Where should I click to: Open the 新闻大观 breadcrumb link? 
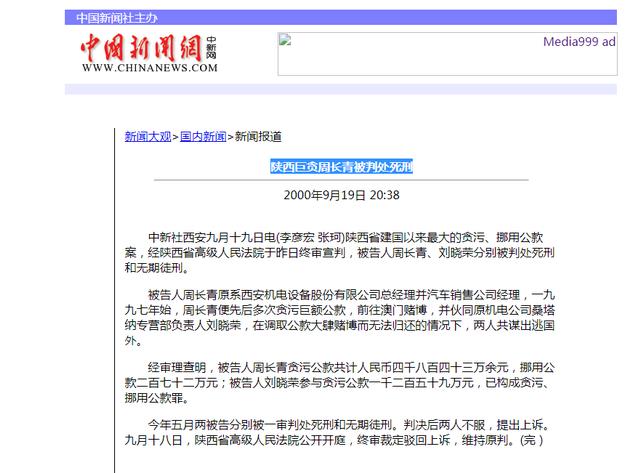pos(148,137)
